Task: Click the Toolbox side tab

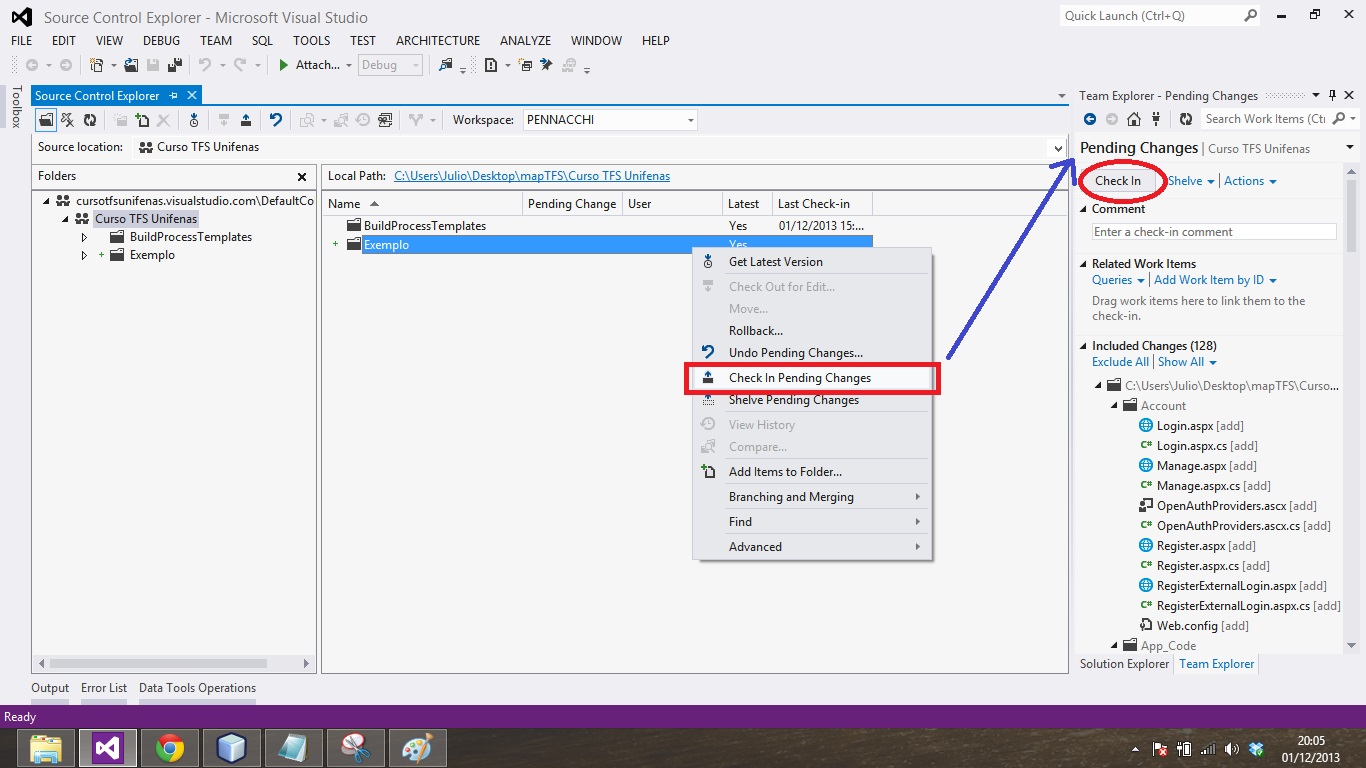Action: [16, 107]
